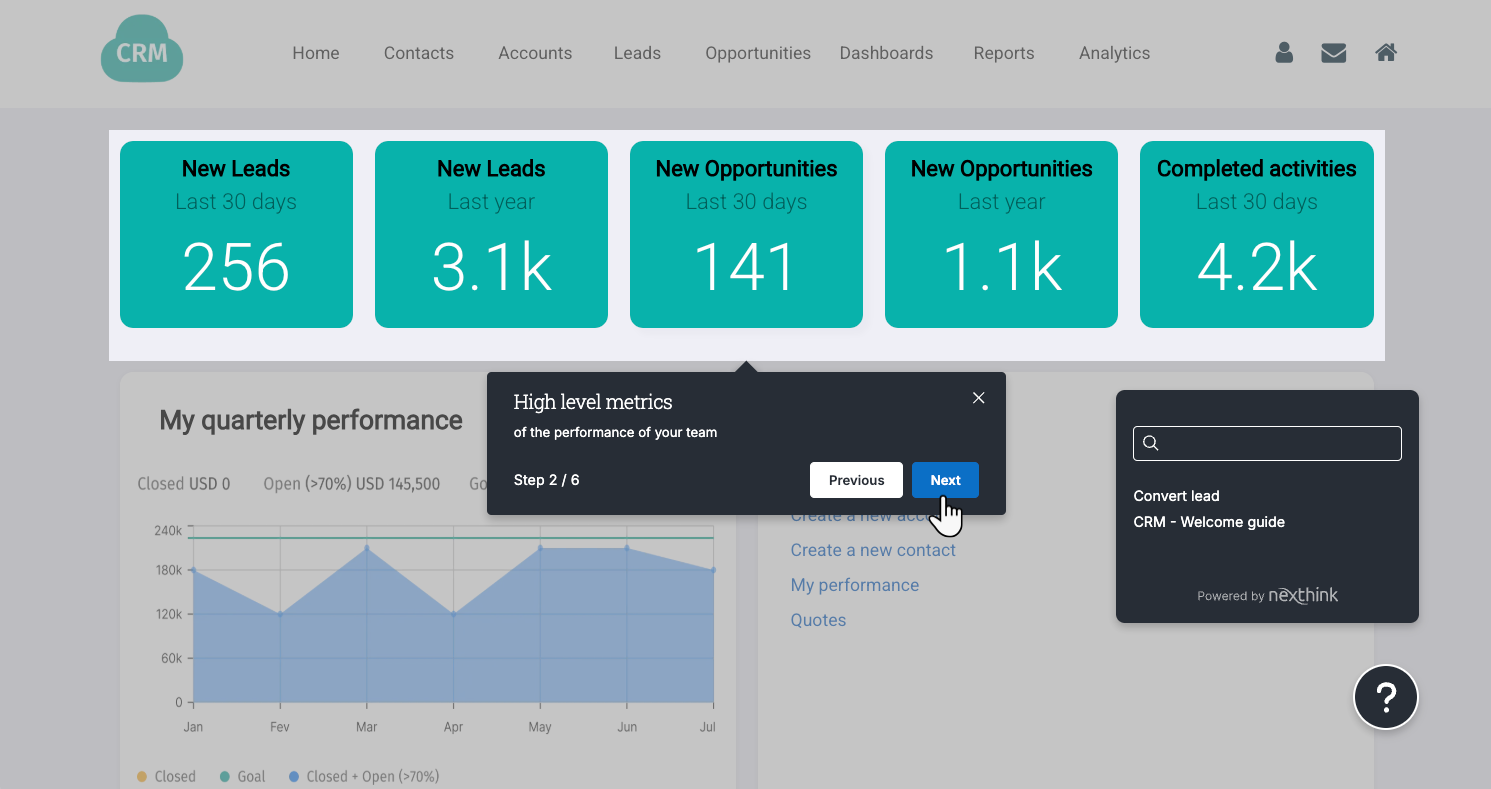Open the Leads menu item

point(637,53)
